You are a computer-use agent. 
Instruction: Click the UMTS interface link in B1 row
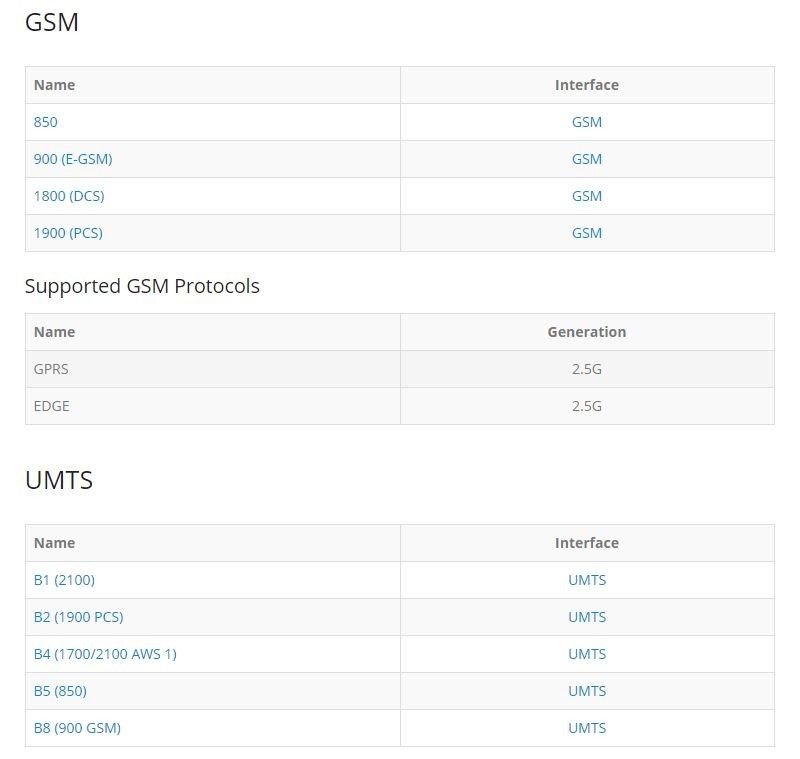(587, 580)
